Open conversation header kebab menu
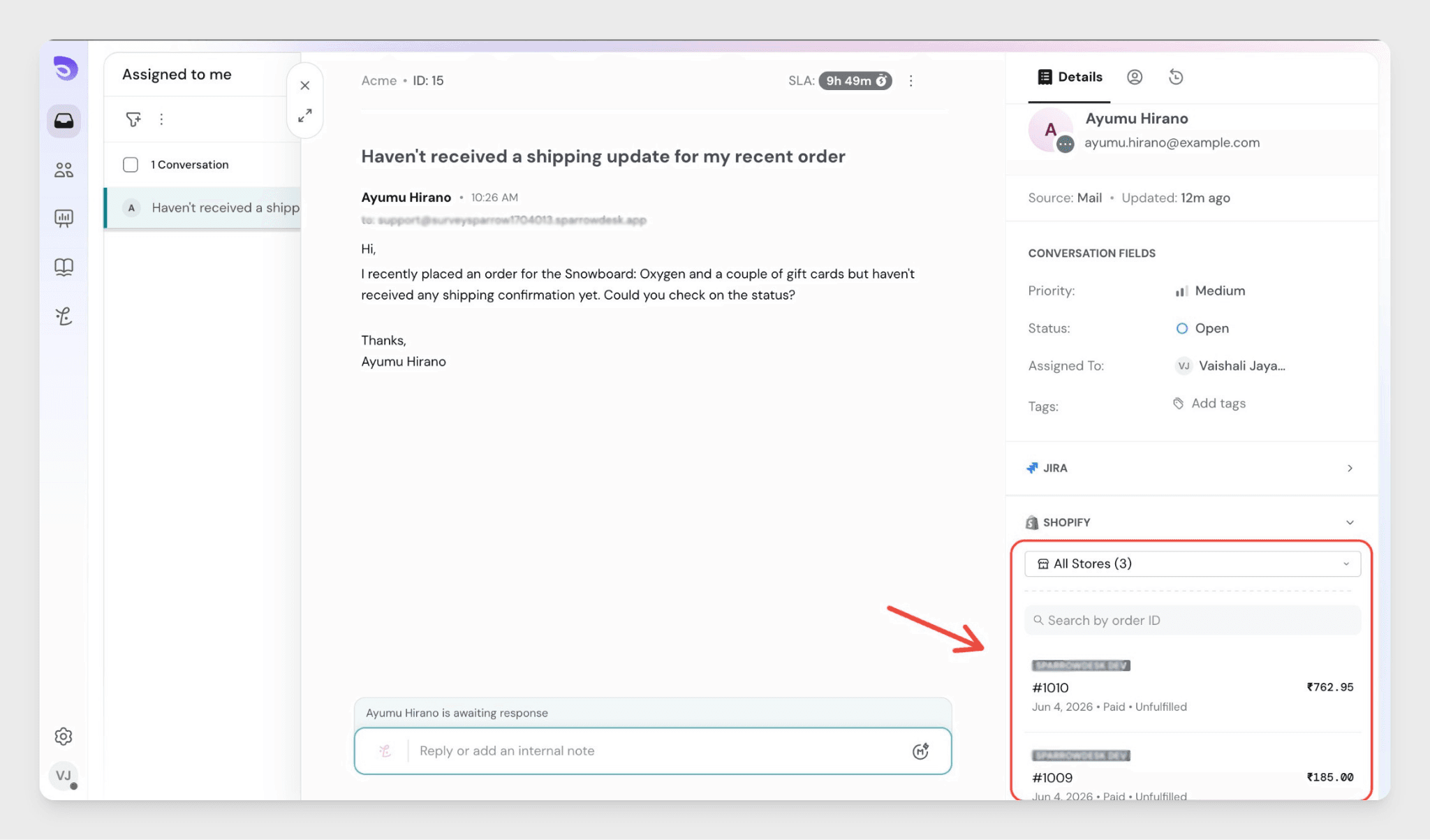1430x840 pixels. tap(911, 80)
